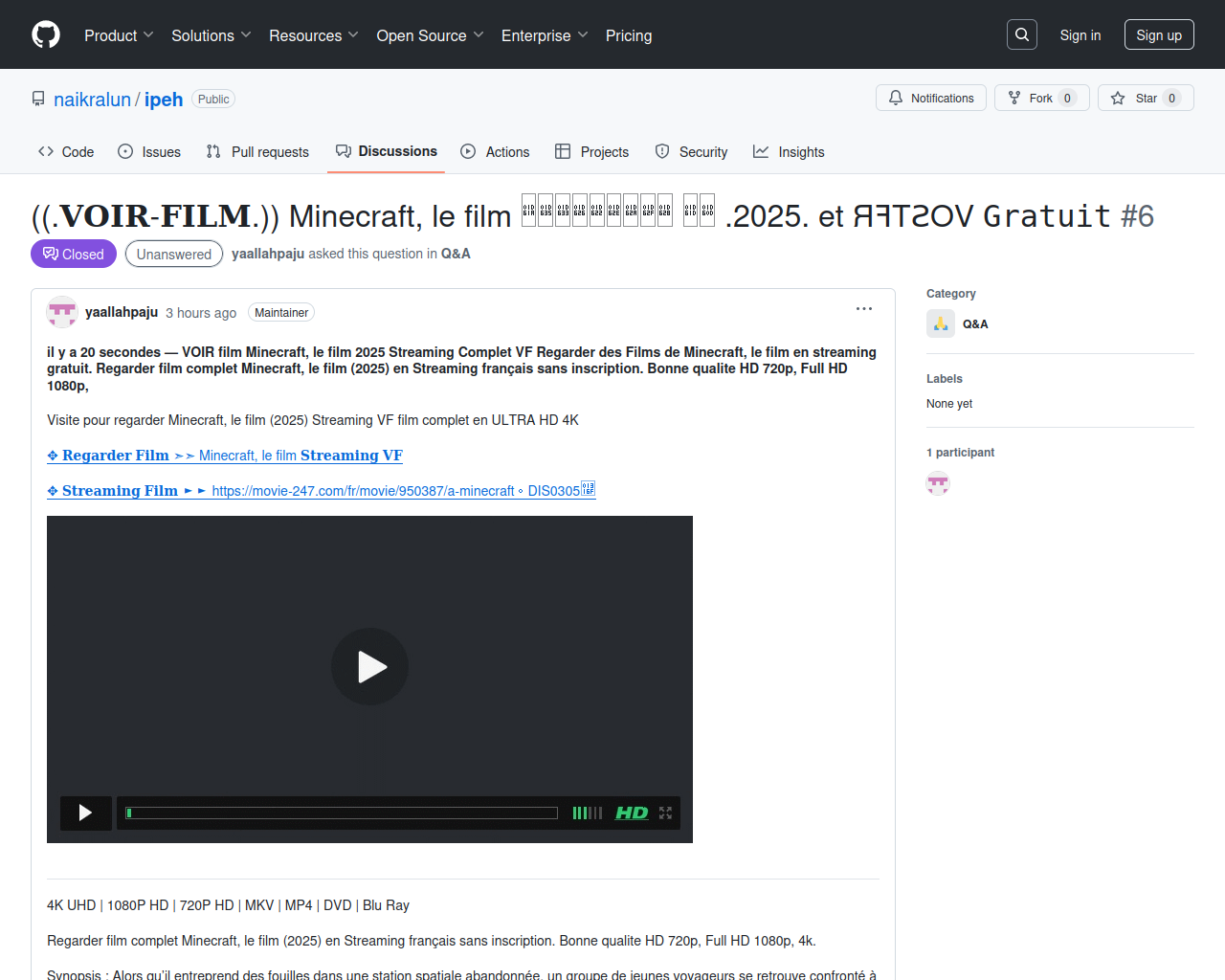Click the Category heading in the sidebar
1225x980 pixels.
(951, 294)
